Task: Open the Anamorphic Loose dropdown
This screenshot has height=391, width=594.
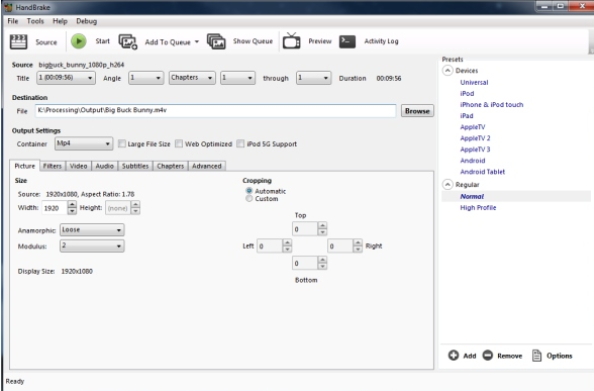Action: (x=92, y=230)
